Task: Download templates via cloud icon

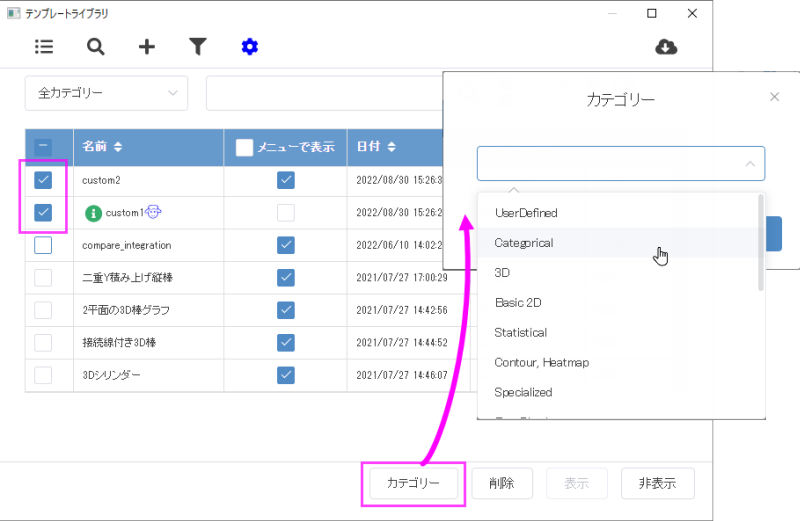Action: 666,47
